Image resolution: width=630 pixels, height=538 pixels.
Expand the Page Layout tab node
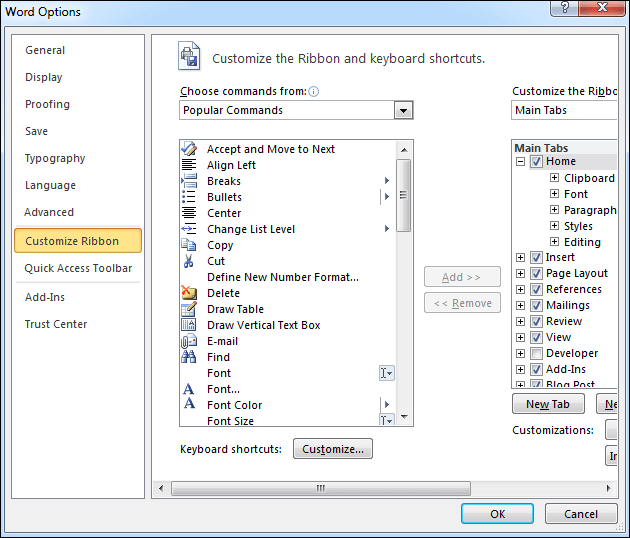point(520,273)
